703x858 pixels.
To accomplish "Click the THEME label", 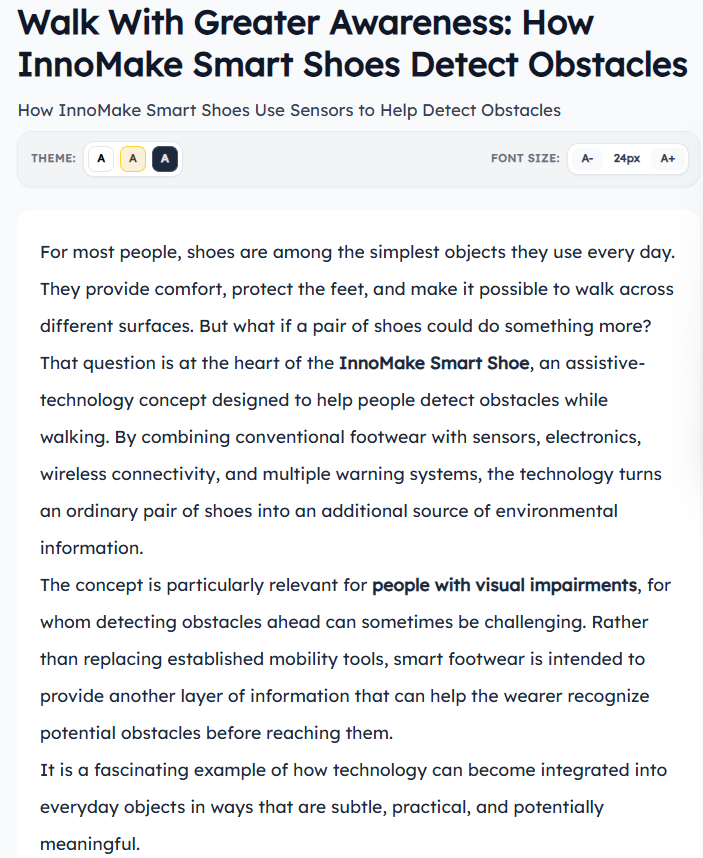I will 54,159.
